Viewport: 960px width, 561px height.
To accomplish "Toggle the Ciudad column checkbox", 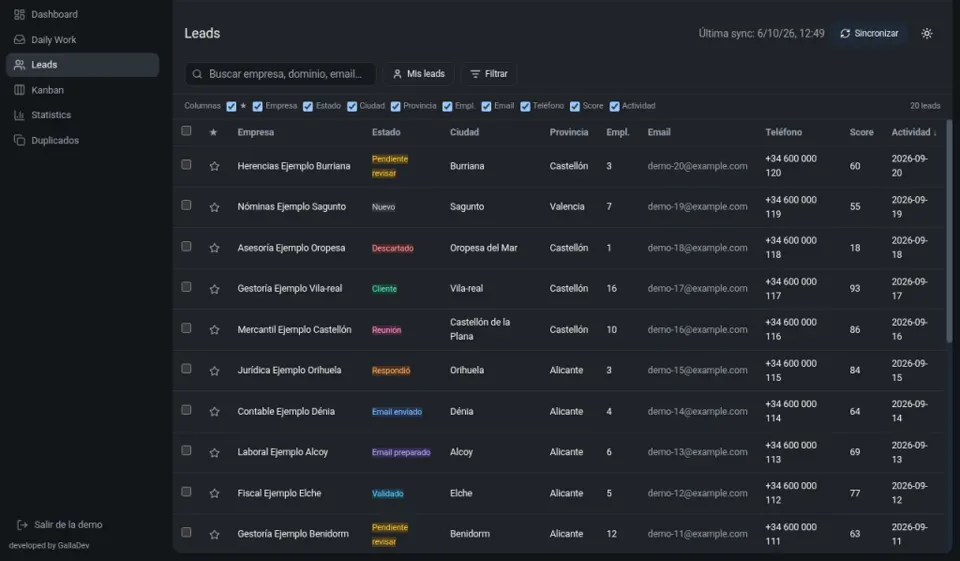I will (x=351, y=107).
